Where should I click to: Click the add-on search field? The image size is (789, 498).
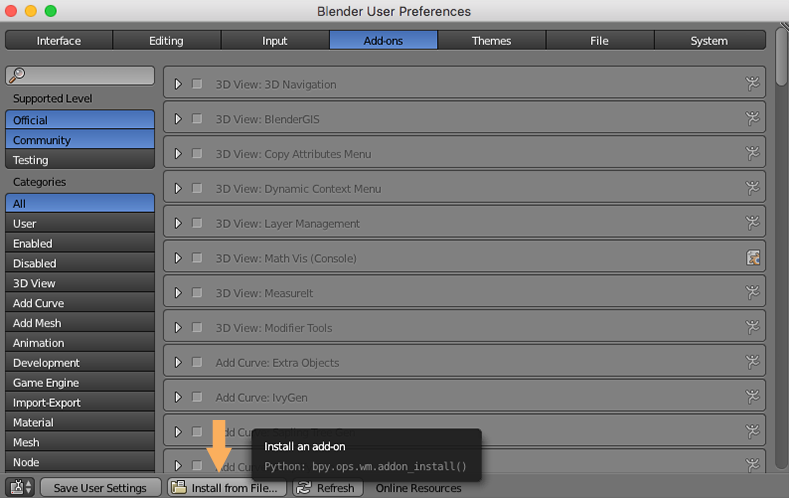[x=80, y=75]
